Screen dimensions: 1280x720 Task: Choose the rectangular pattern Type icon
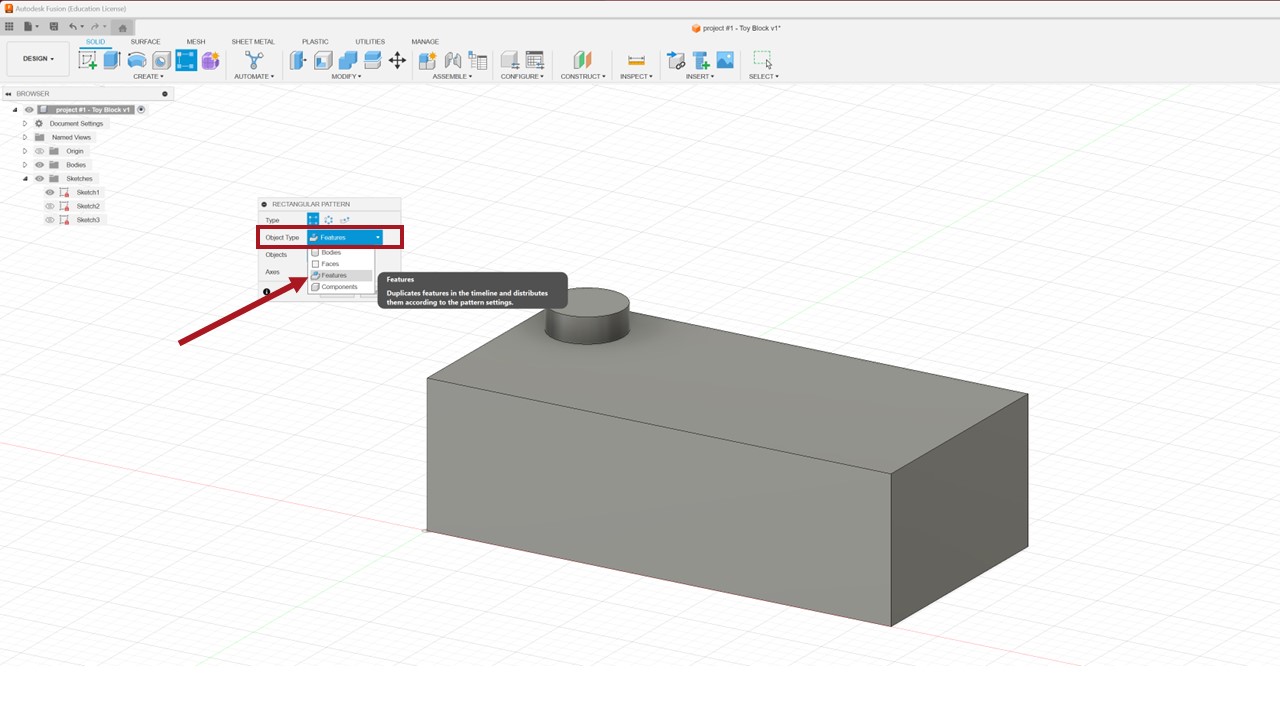point(313,219)
